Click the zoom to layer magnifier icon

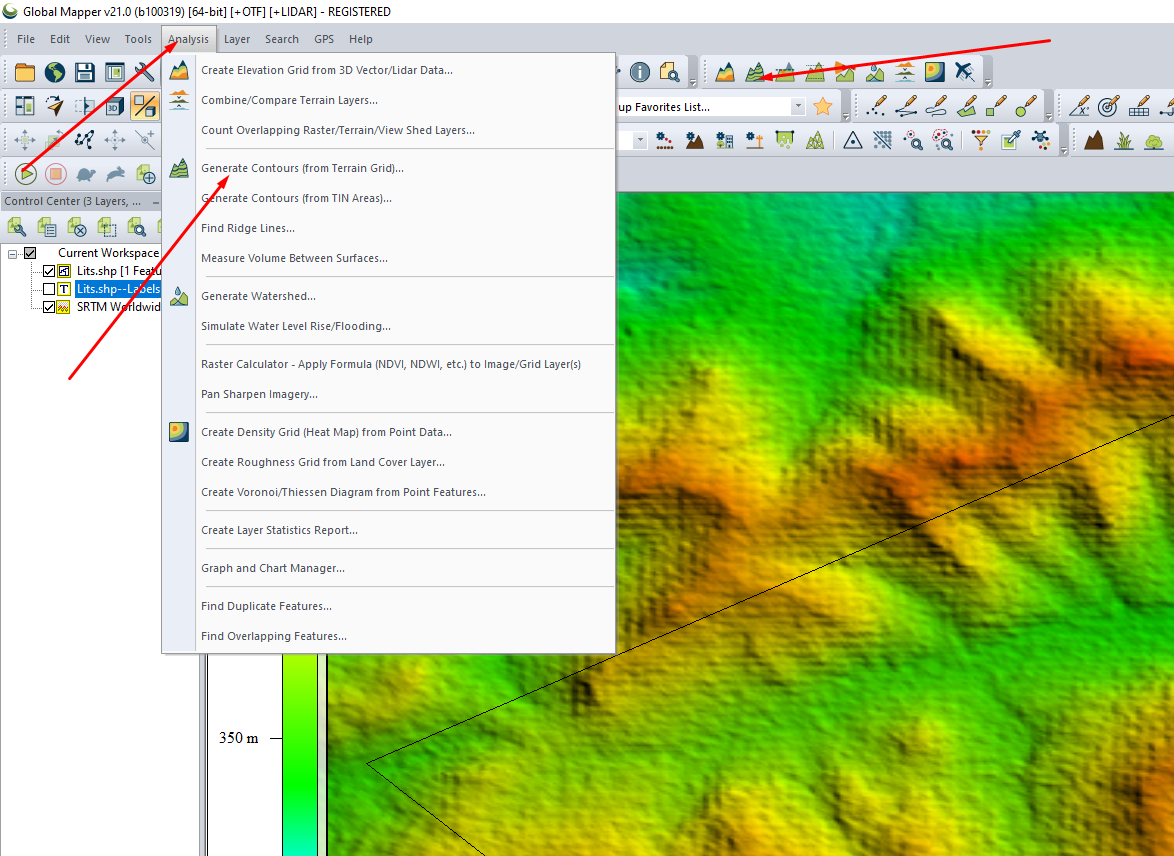(137, 226)
